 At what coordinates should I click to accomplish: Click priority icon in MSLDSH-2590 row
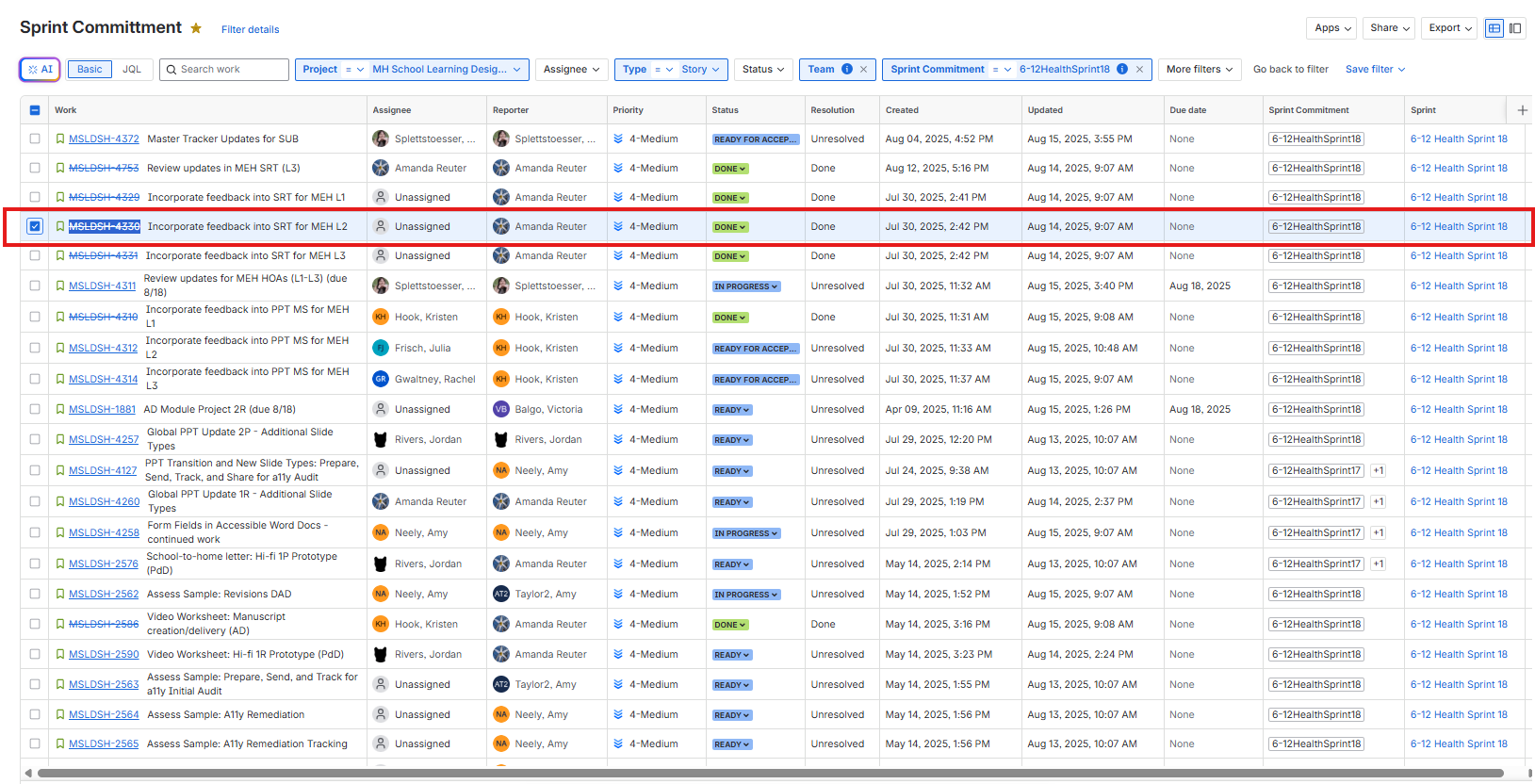click(618, 654)
